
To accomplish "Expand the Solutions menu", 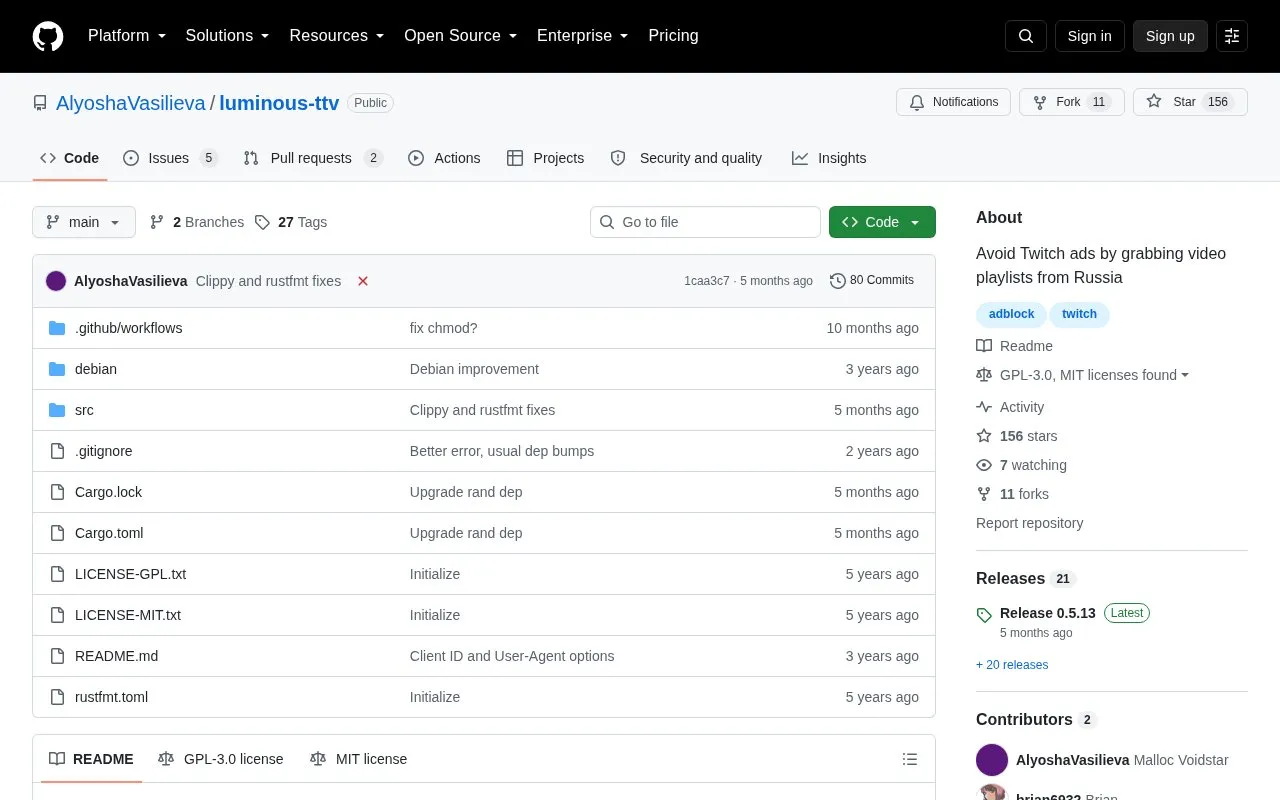I will [227, 36].
